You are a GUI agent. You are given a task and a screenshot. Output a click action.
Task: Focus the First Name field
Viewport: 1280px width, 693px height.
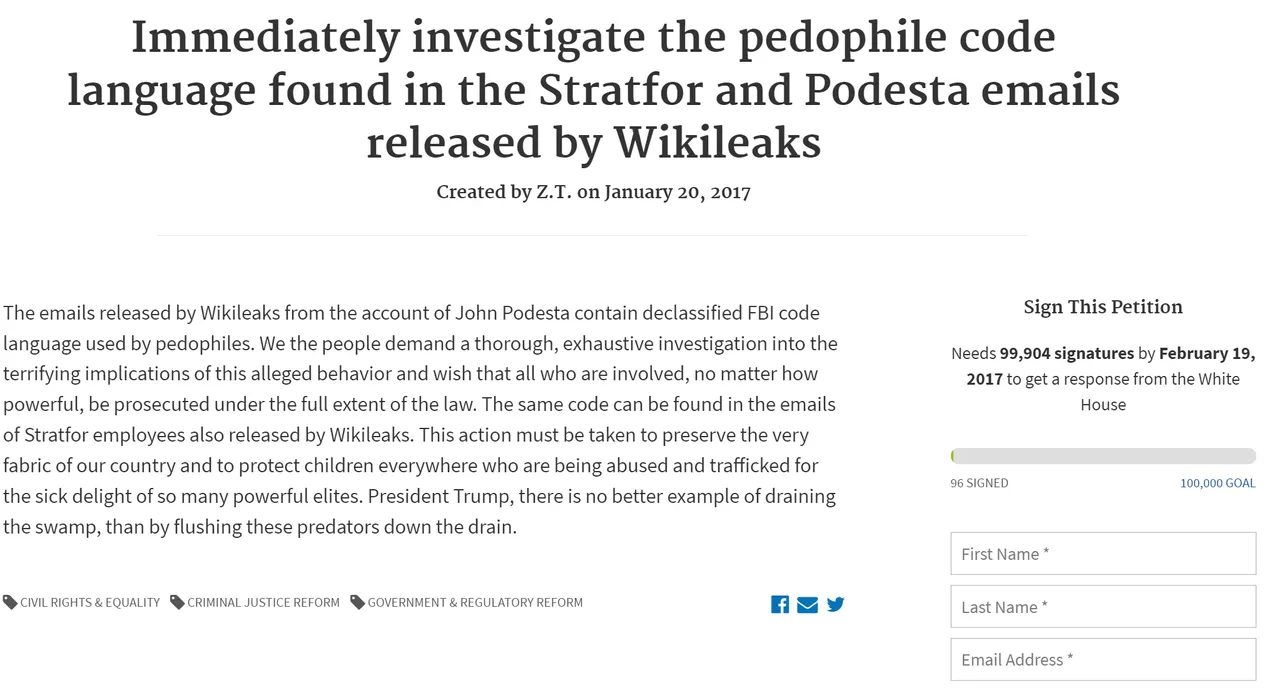(x=1103, y=553)
